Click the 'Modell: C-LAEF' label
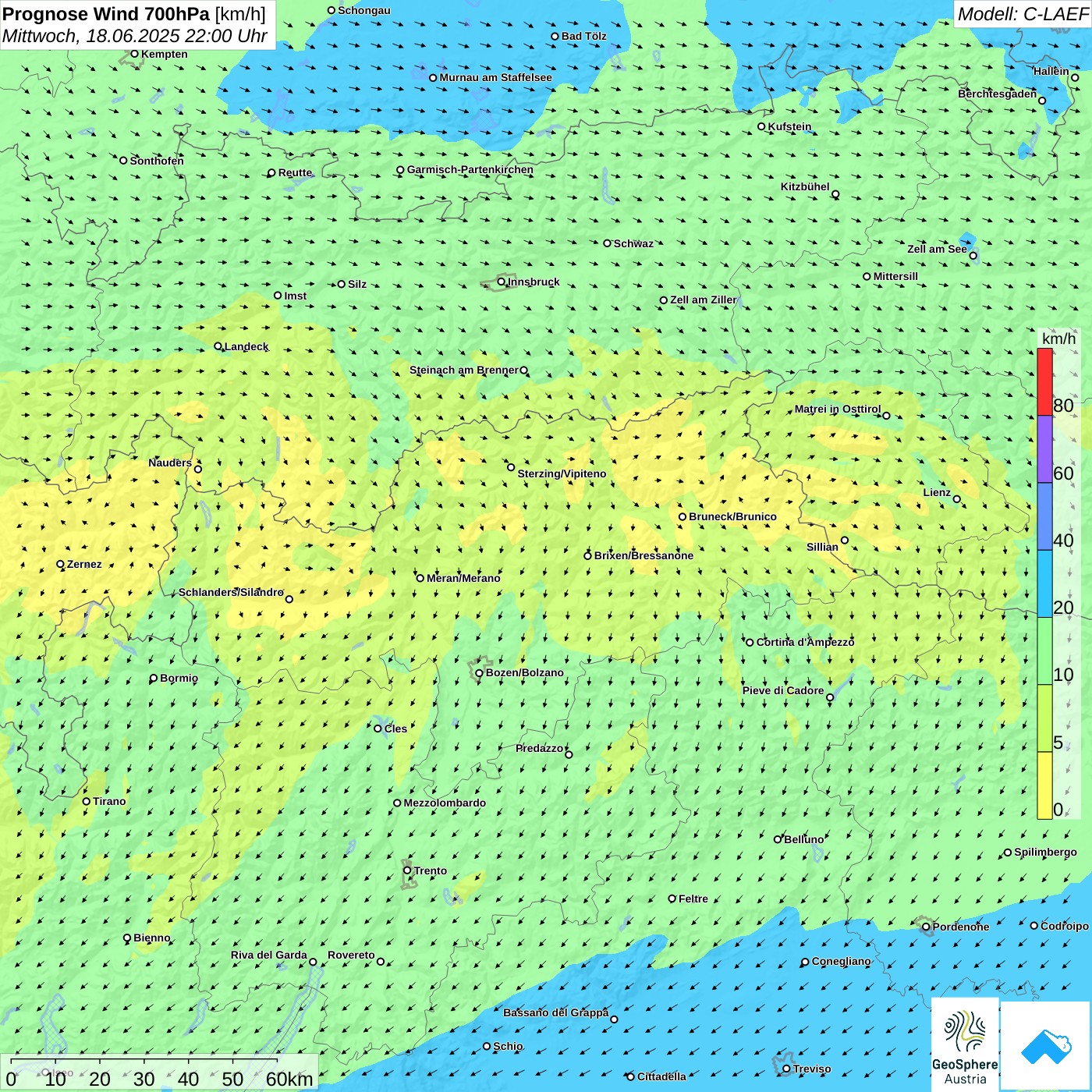Image resolution: width=1092 pixels, height=1092 pixels. tap(1022, 14)
